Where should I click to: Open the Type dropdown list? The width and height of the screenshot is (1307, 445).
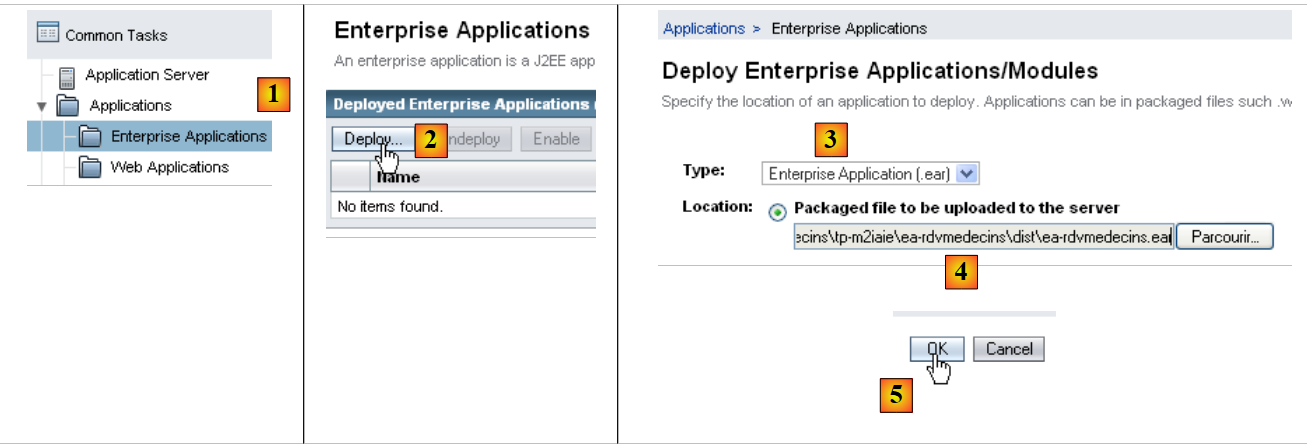pos(966,174)
